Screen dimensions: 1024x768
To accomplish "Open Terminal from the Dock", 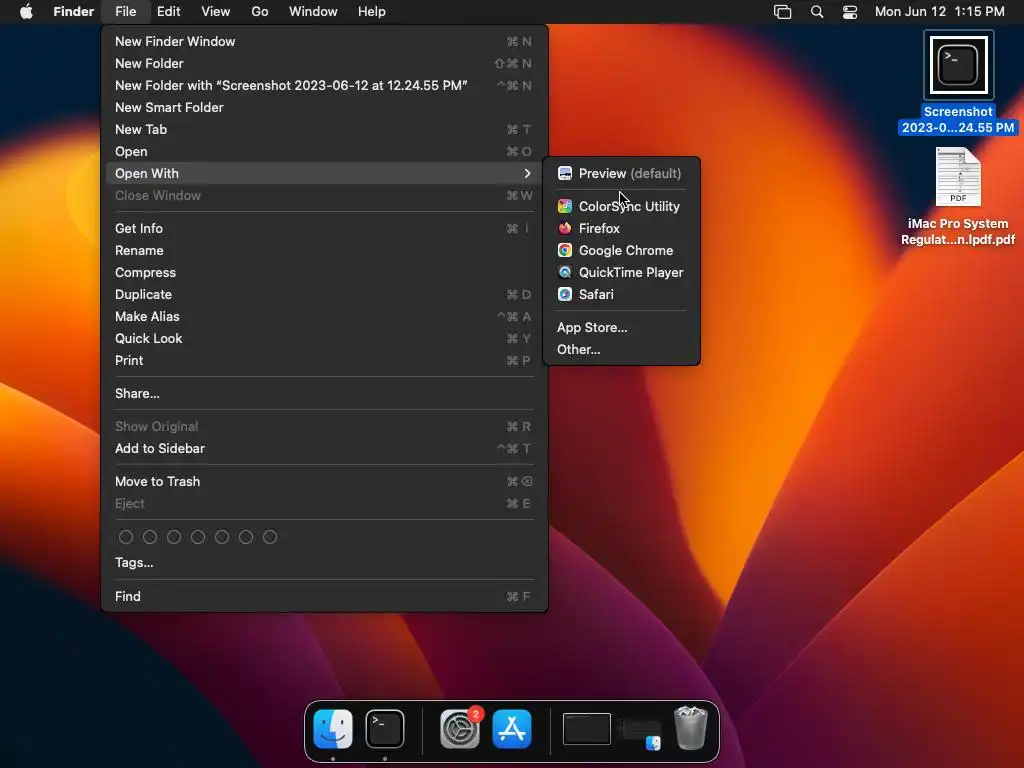I will tap(385, 729).
